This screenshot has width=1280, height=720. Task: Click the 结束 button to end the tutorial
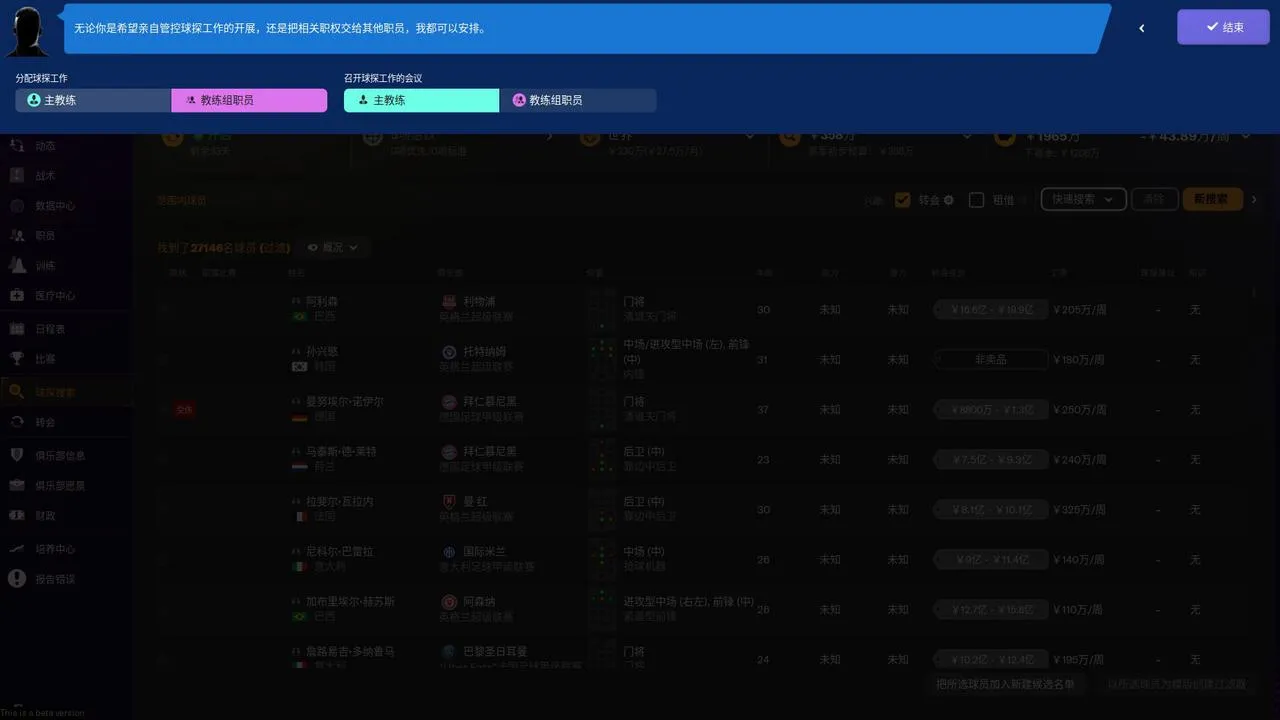point(1225,27)
